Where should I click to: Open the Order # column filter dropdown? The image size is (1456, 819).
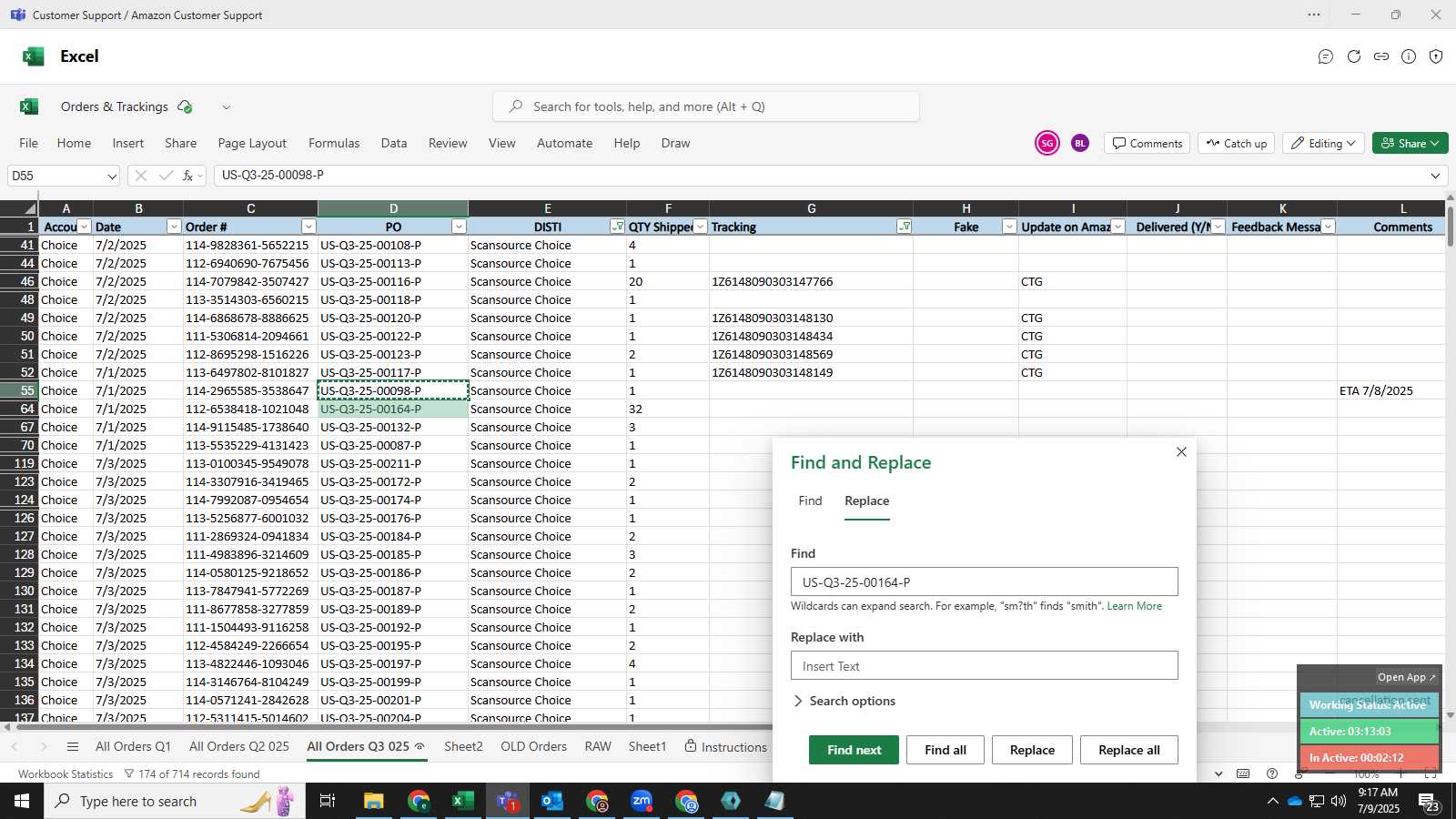tap(308, 227)
